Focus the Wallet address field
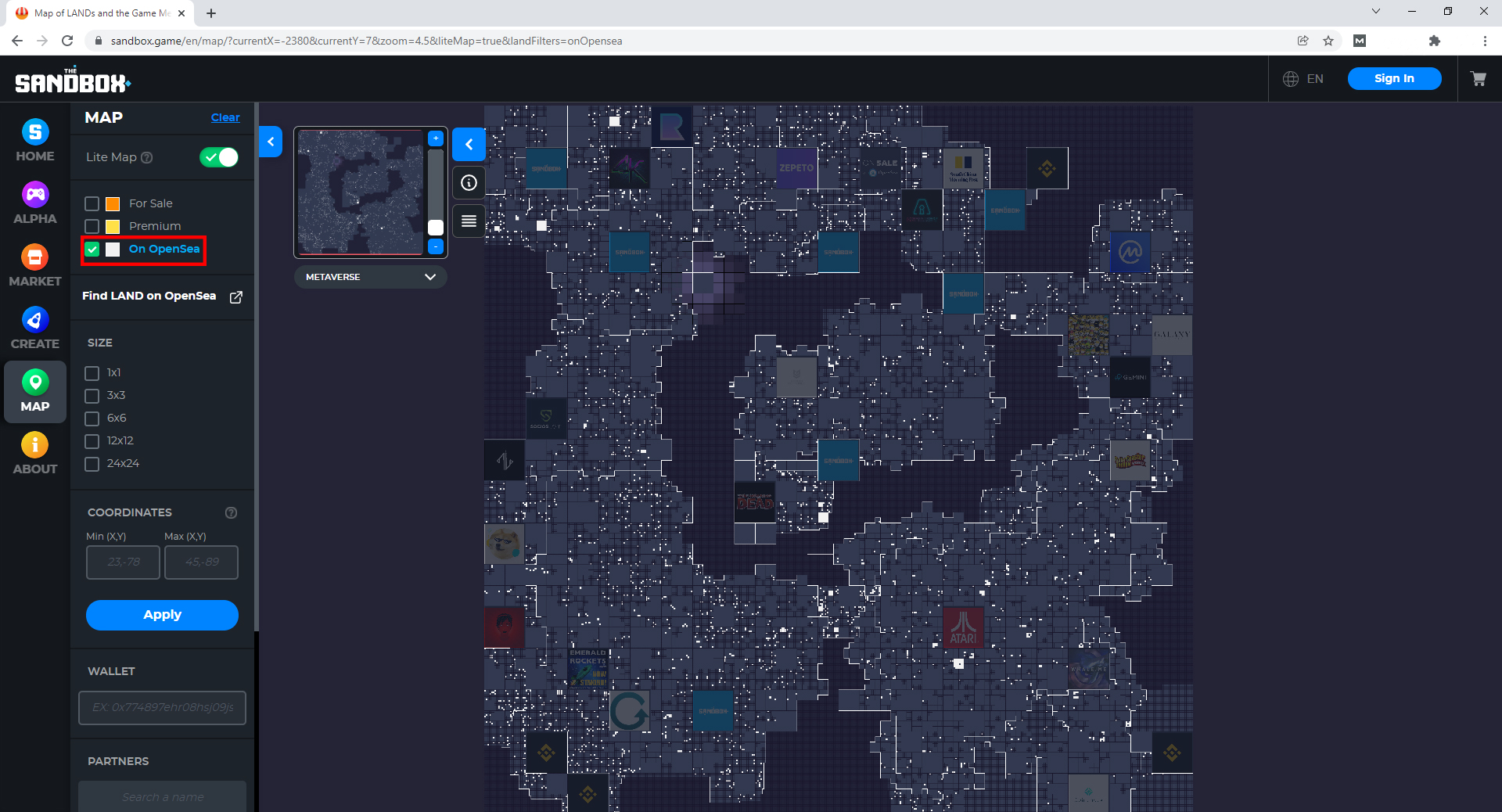This screenshot has width=1502, height=812. (x=162, y=708)
